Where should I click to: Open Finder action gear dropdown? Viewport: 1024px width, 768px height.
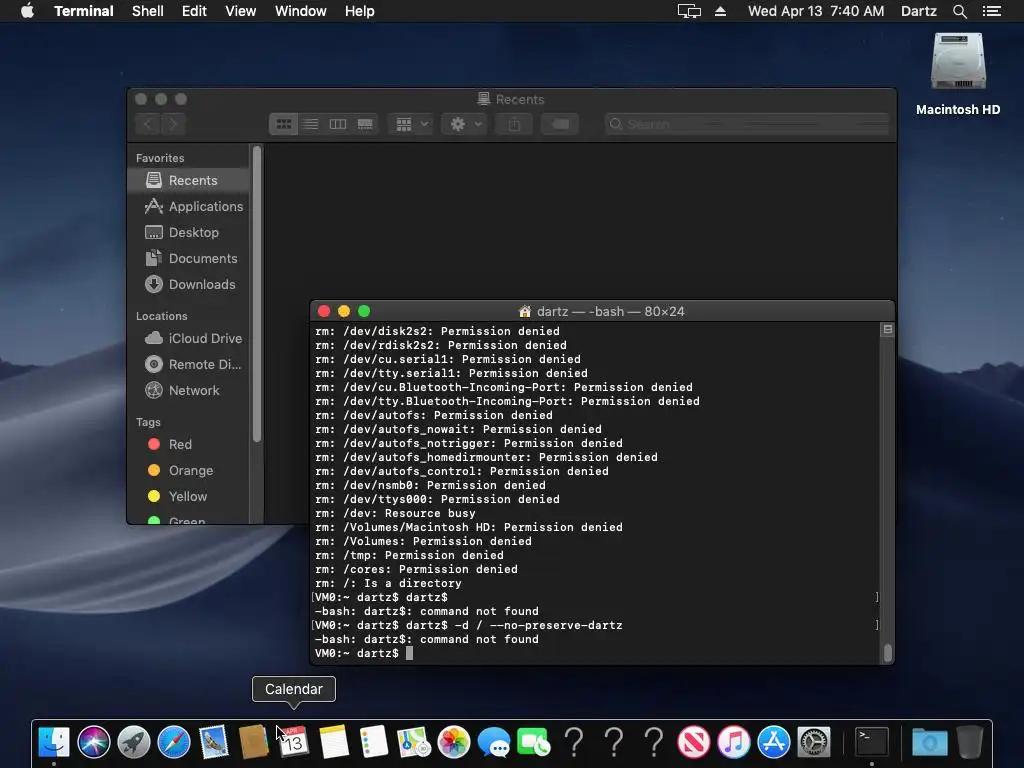tap(464, 124)
